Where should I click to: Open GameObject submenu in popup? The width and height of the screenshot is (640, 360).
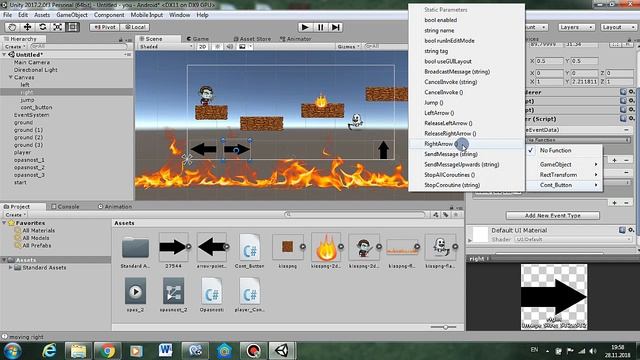(564, 164)
